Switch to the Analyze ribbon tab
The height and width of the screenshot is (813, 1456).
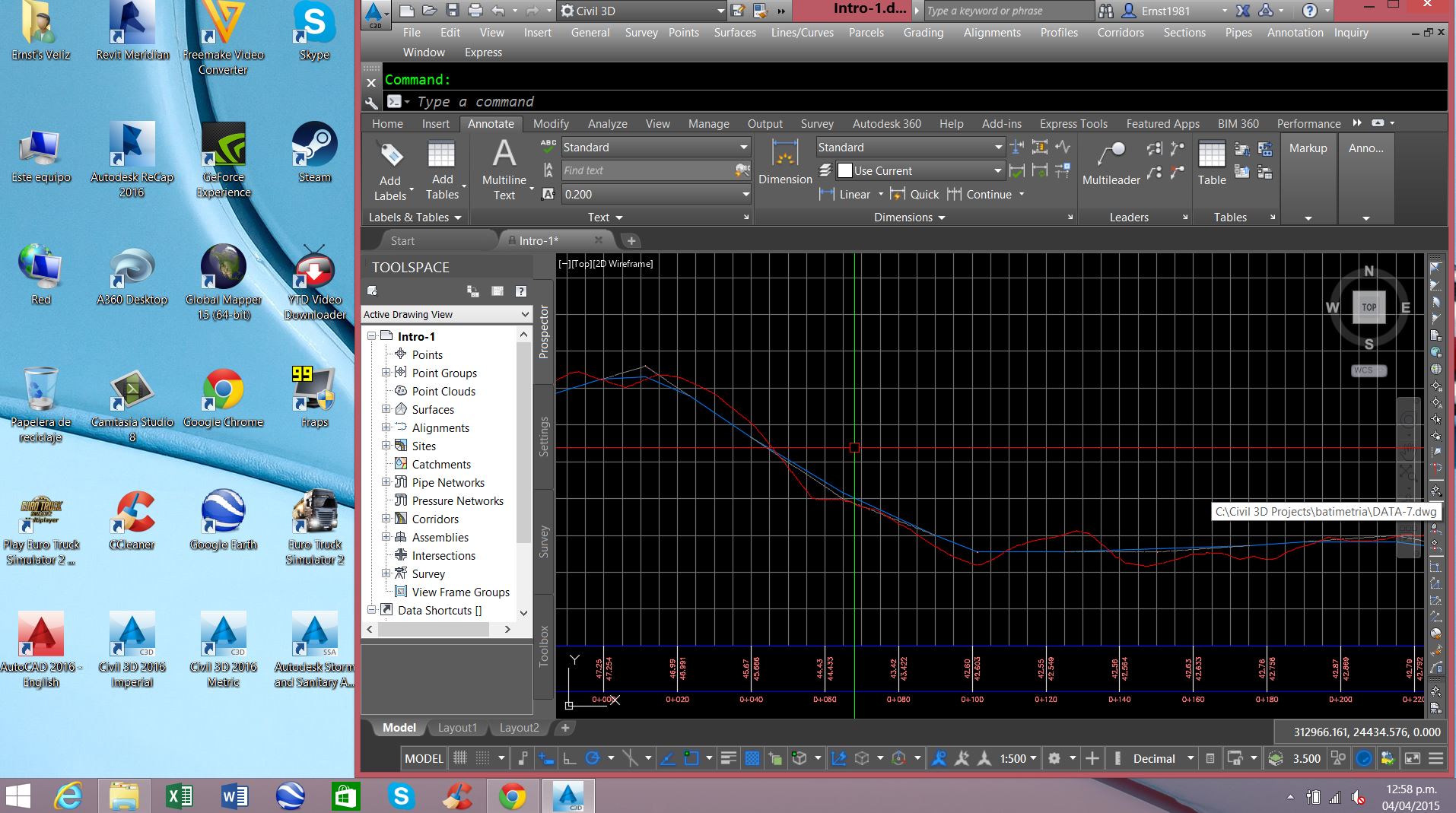click(x=607, y=123)
